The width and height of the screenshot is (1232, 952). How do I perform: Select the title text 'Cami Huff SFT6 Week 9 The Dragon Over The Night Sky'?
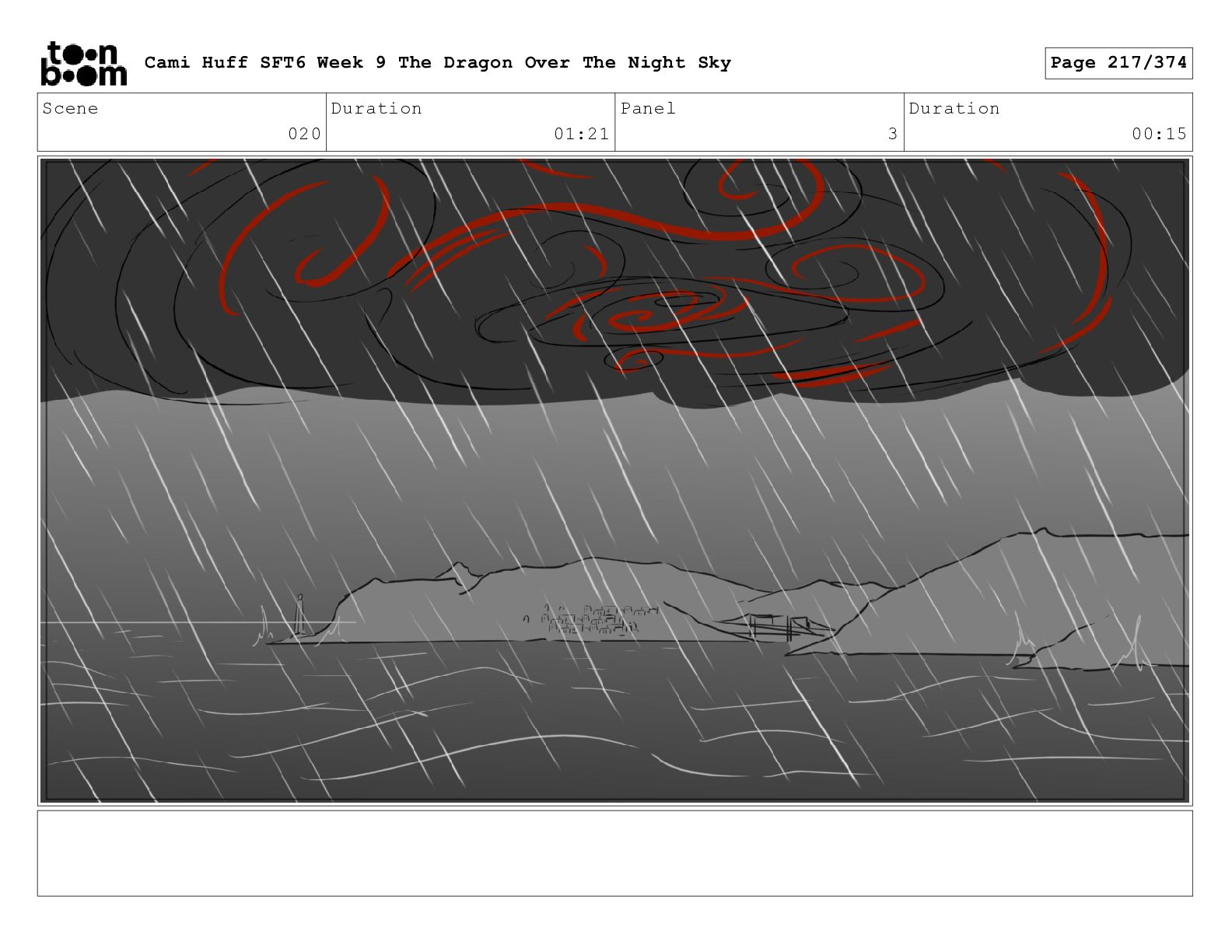pyautogui.click(x=438, y=63)
